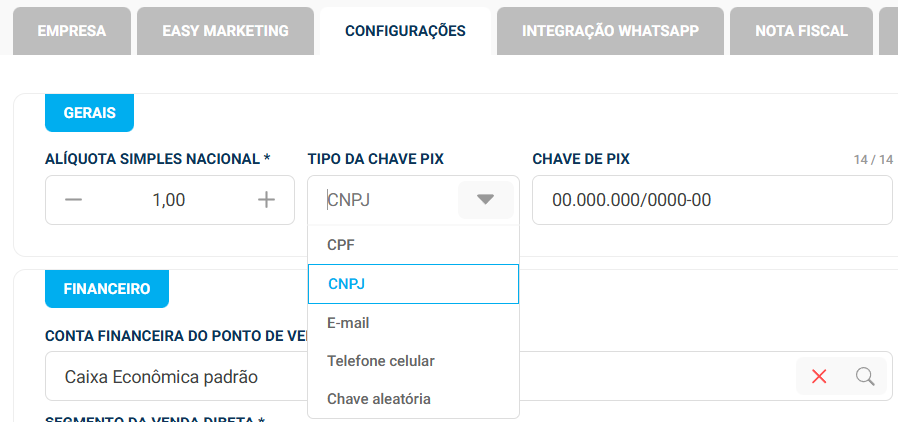Open the Empresa tab
Viewport: 898px width, 422px height.
(x=71, y=31)
